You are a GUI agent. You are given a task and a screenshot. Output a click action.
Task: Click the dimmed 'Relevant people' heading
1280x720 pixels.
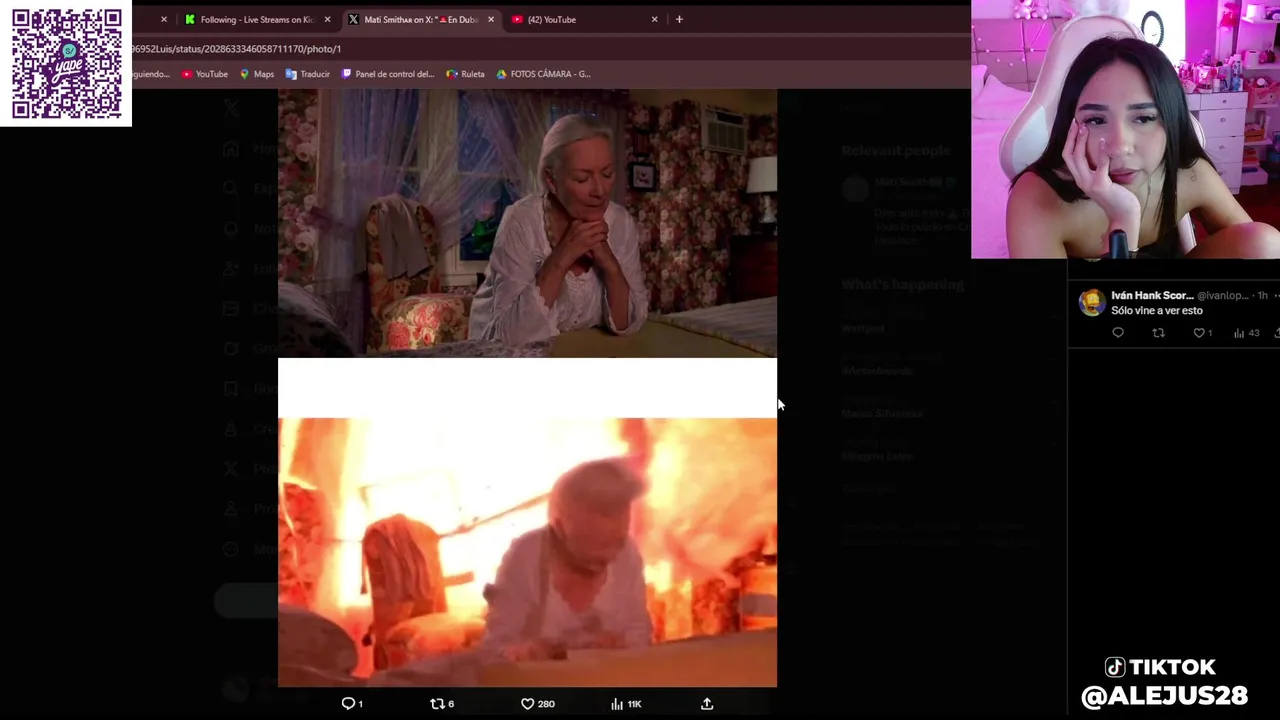[x=895, y=151]
